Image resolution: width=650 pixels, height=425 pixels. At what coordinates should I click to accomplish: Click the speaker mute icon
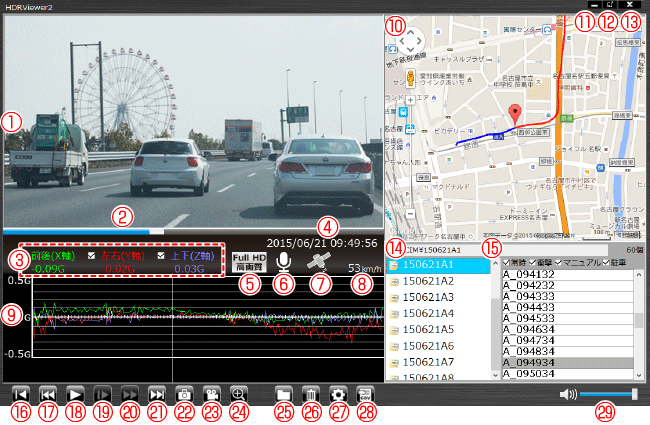tap(568, 394)
